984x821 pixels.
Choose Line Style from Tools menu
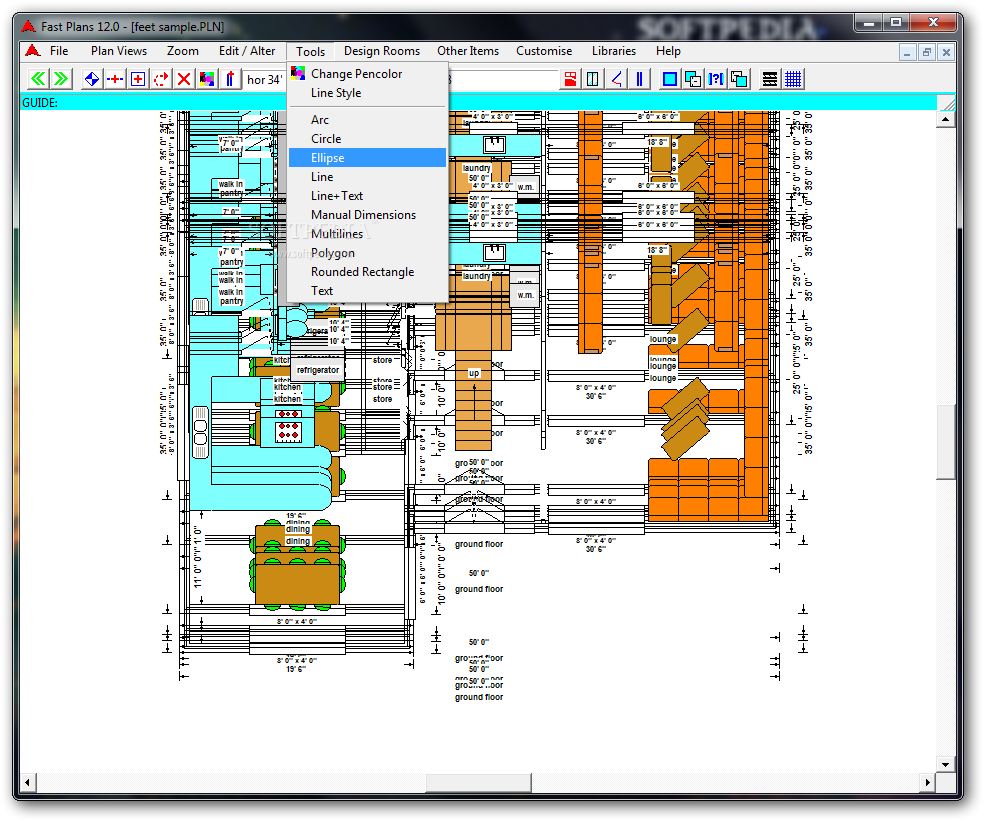click(x=368, y=93)
